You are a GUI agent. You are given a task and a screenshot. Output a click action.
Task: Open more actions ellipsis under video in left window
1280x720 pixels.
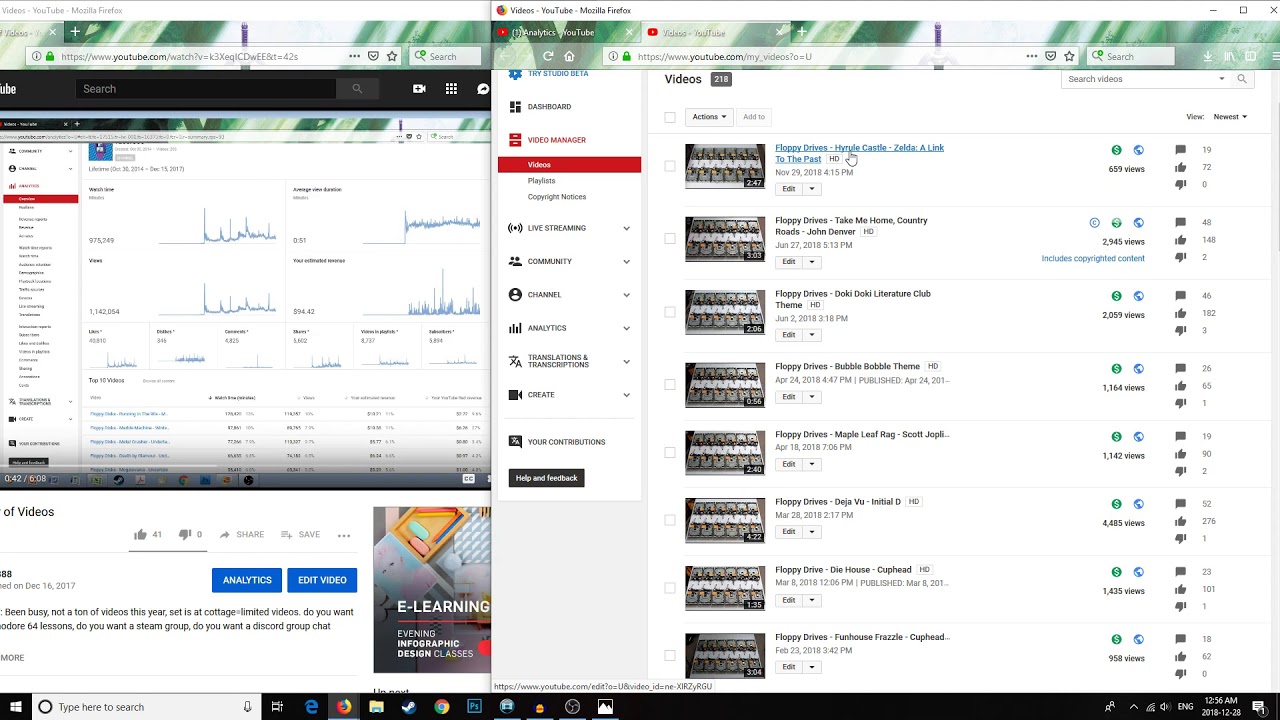pos(344,535)
